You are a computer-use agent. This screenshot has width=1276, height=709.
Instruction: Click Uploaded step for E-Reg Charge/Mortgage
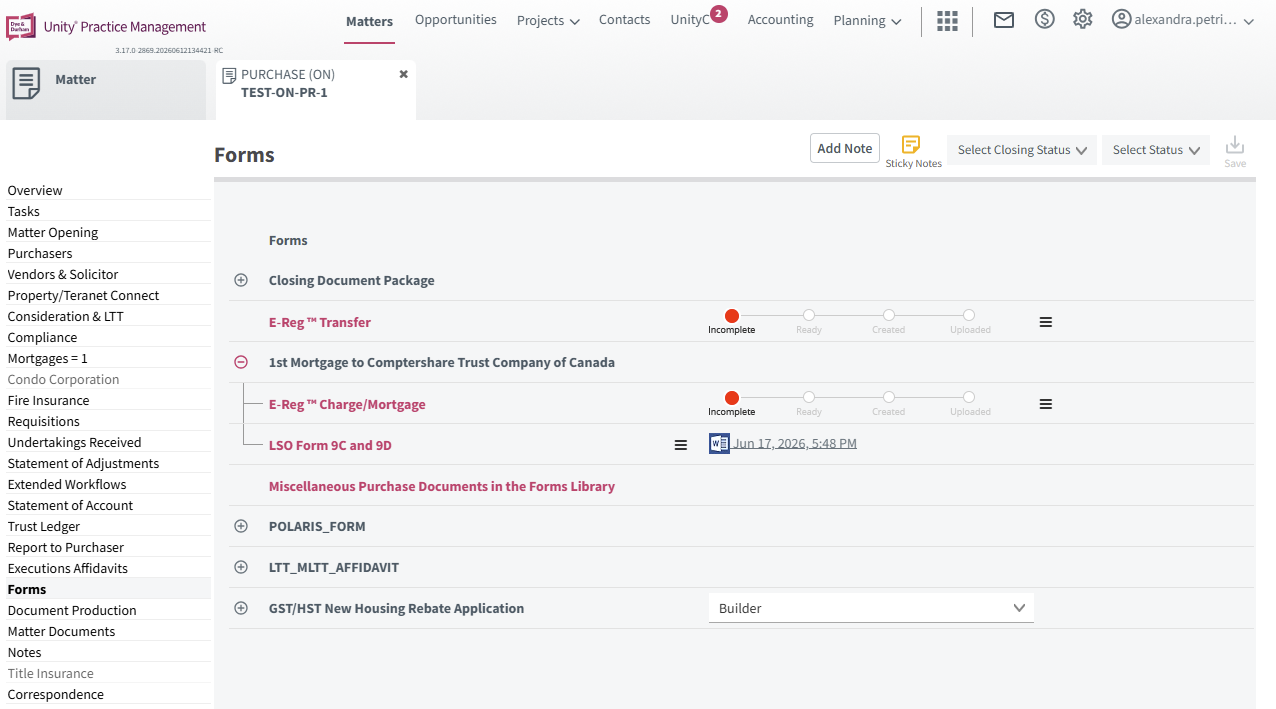[969, 397]
